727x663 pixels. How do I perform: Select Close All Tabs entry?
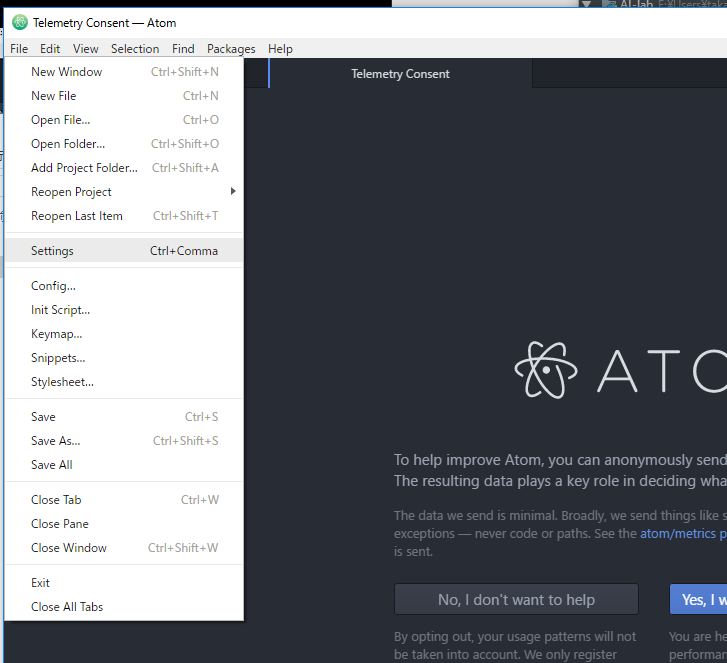point(124,607)
